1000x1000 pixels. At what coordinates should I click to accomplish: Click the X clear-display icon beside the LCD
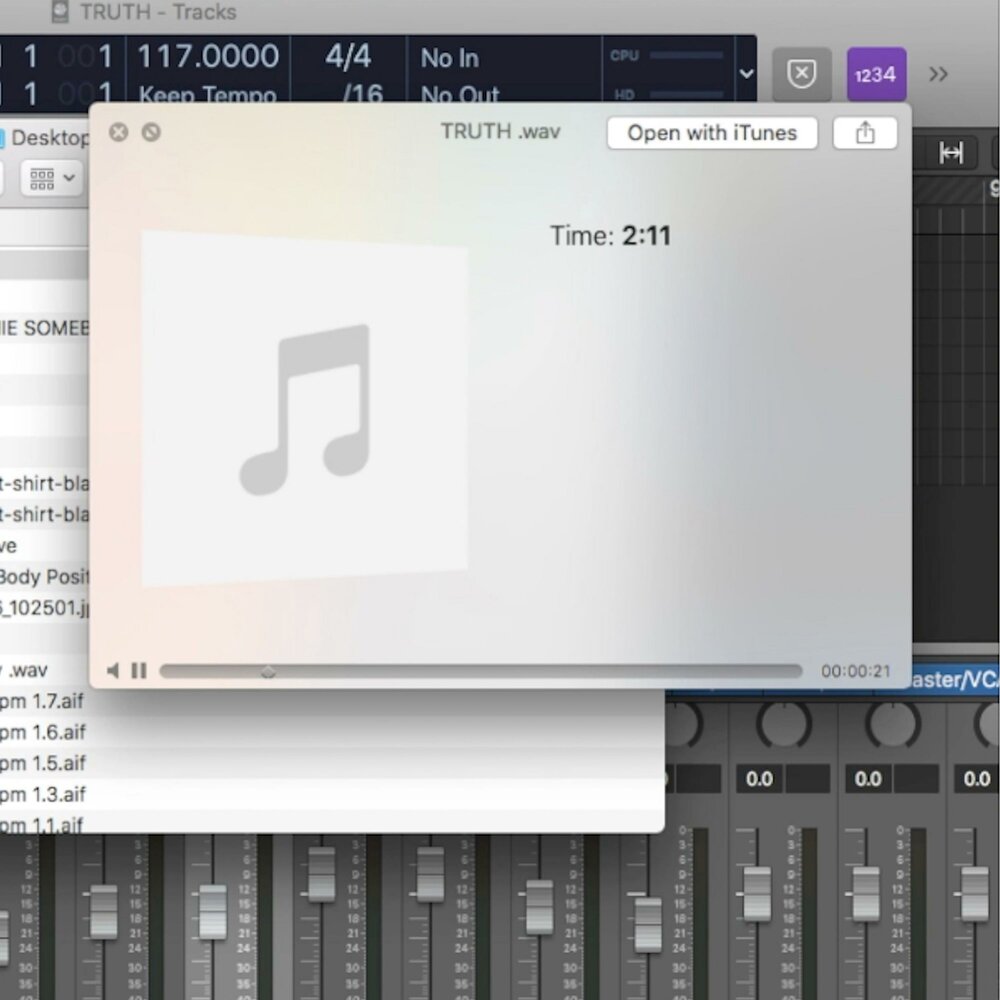point(801,74)
